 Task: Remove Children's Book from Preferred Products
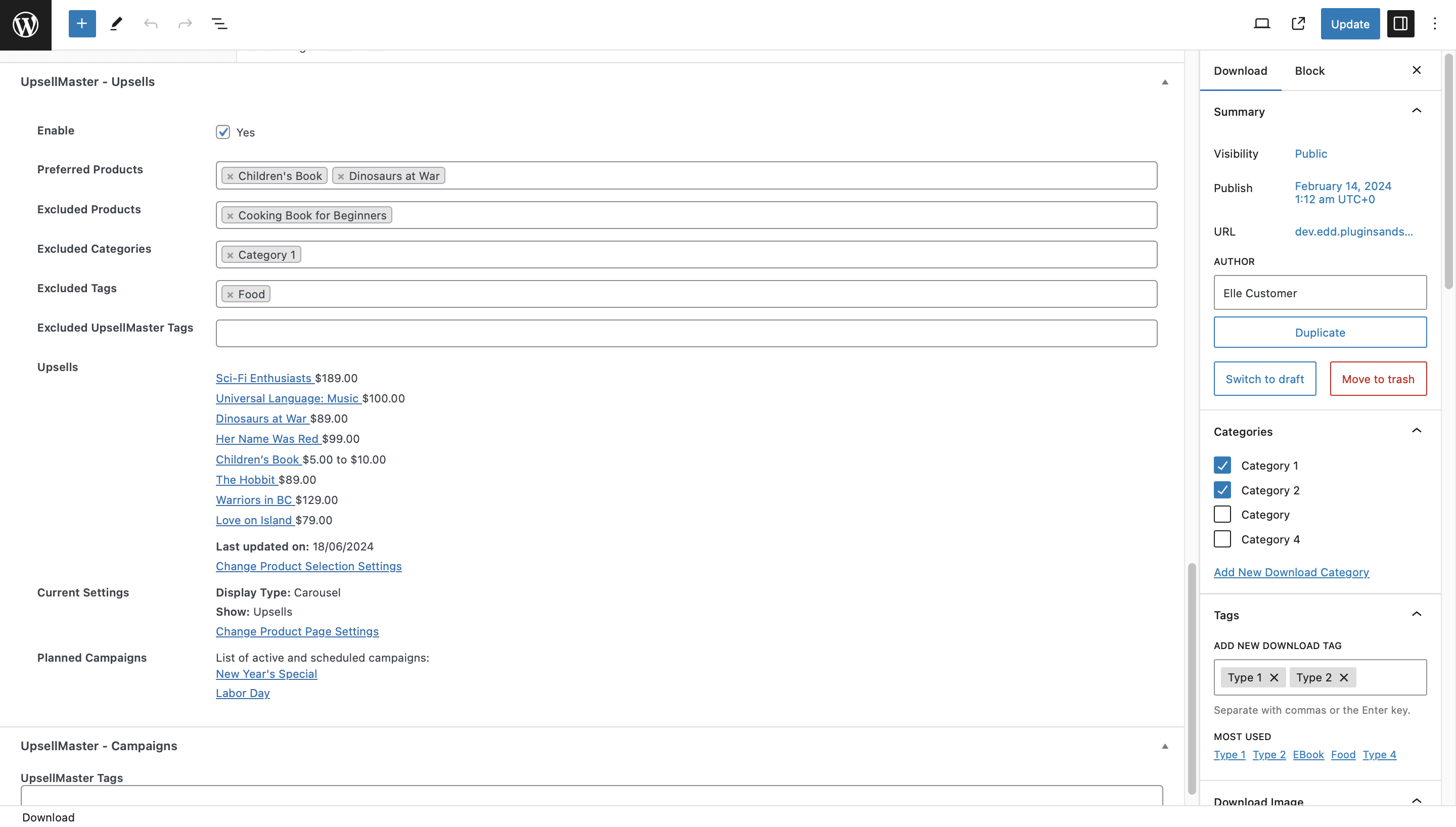pos(230,176)
